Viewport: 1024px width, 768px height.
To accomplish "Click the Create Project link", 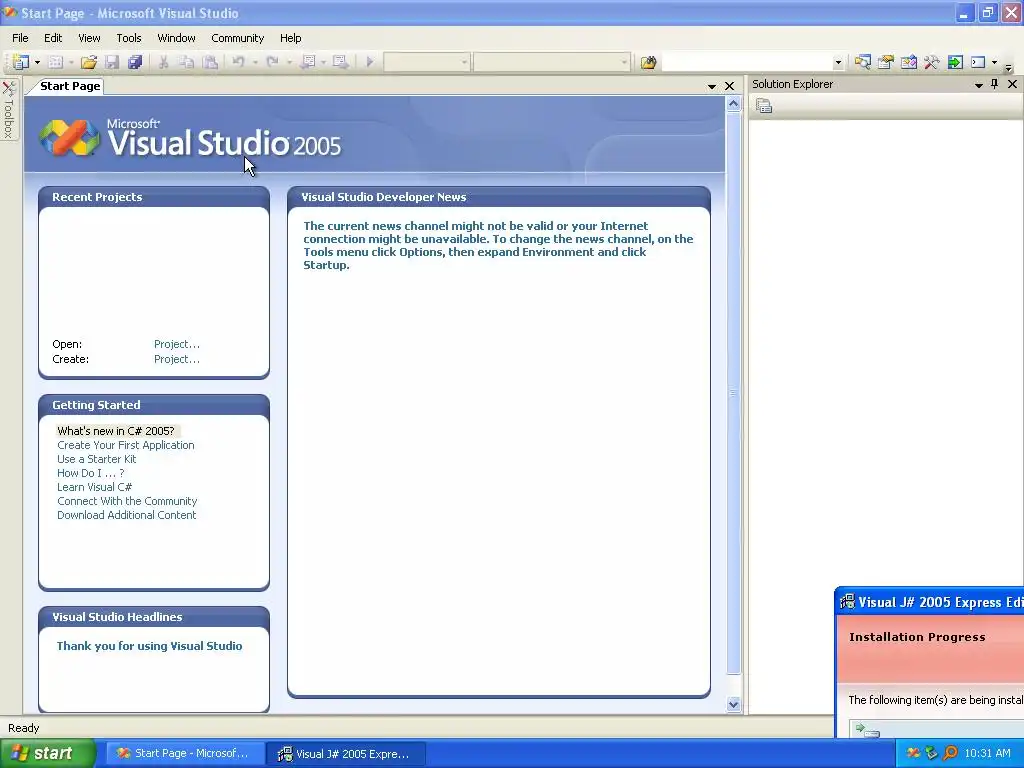I will tap(177, 359).
